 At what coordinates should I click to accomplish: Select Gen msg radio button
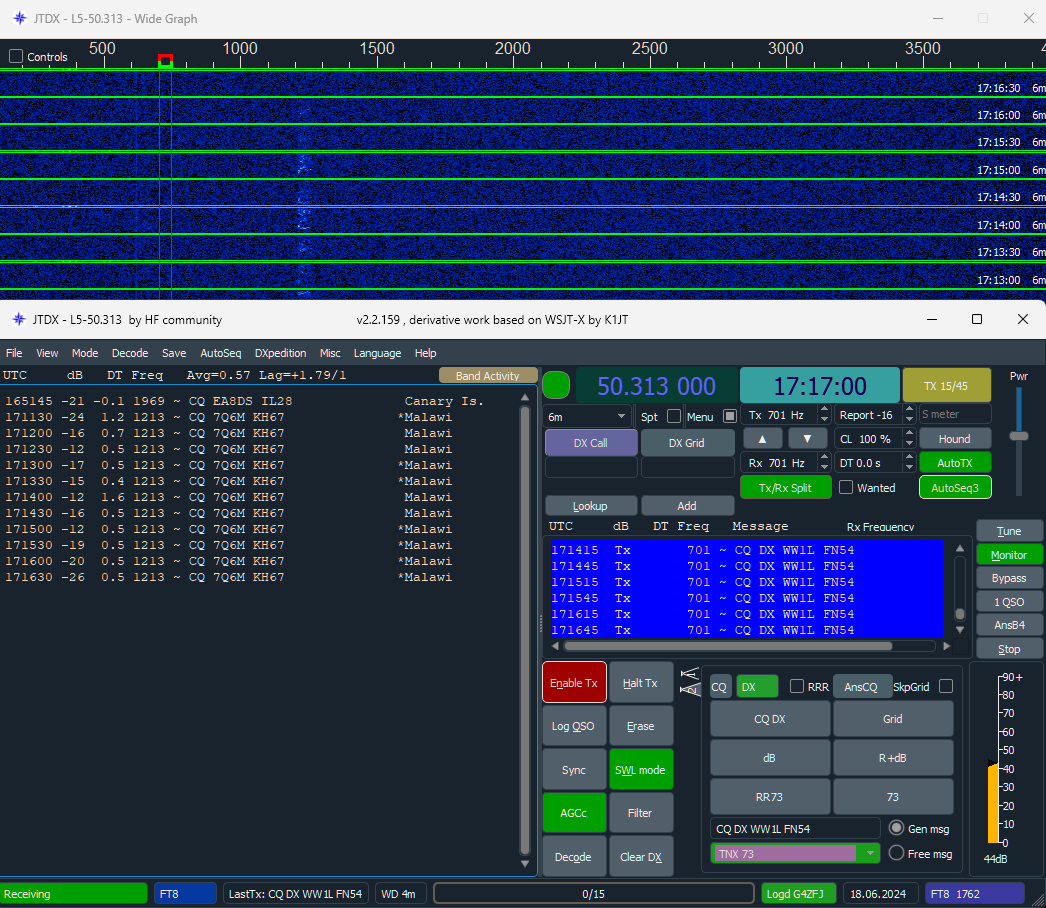897,829
